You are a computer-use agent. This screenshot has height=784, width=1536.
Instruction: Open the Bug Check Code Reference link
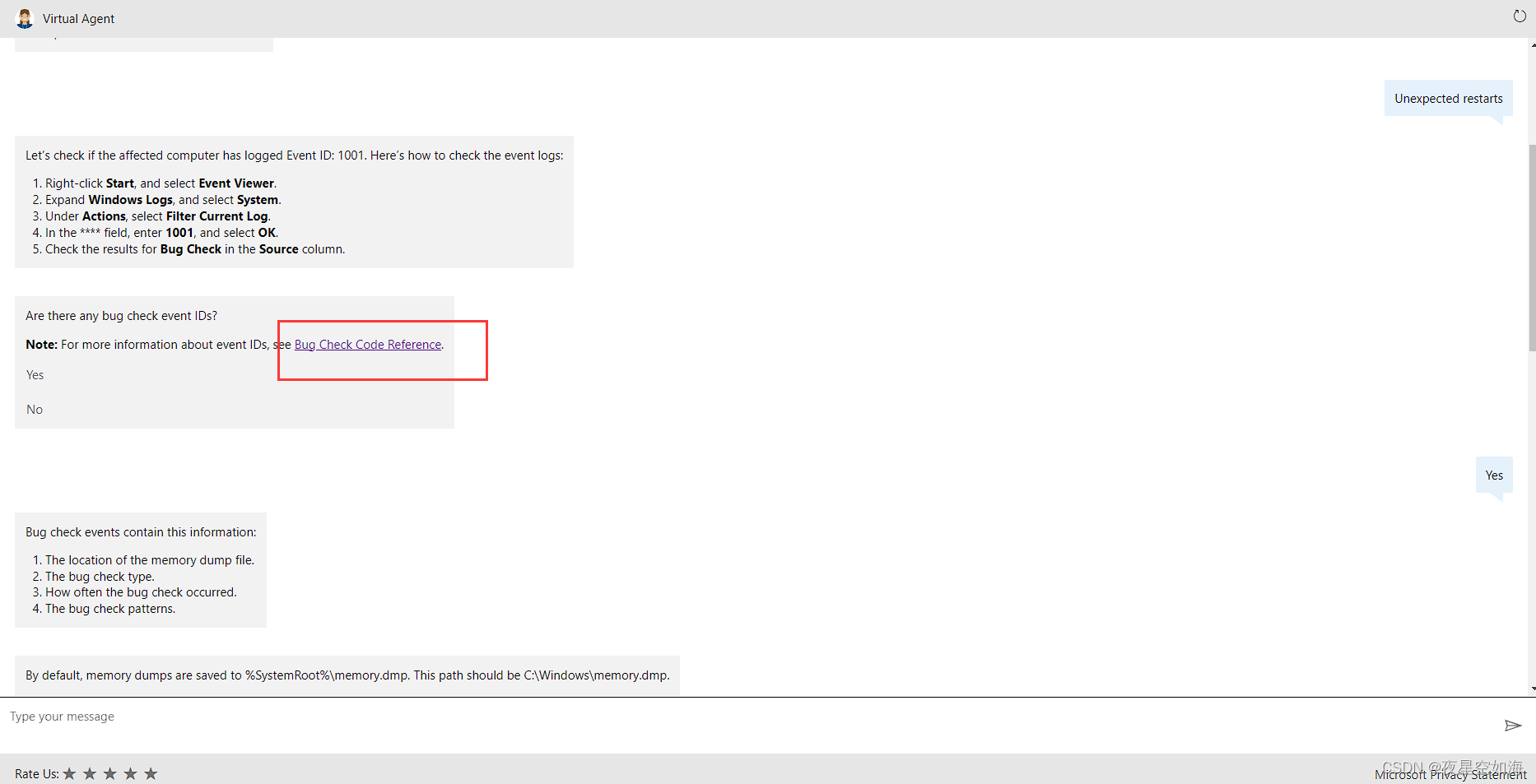368,345
